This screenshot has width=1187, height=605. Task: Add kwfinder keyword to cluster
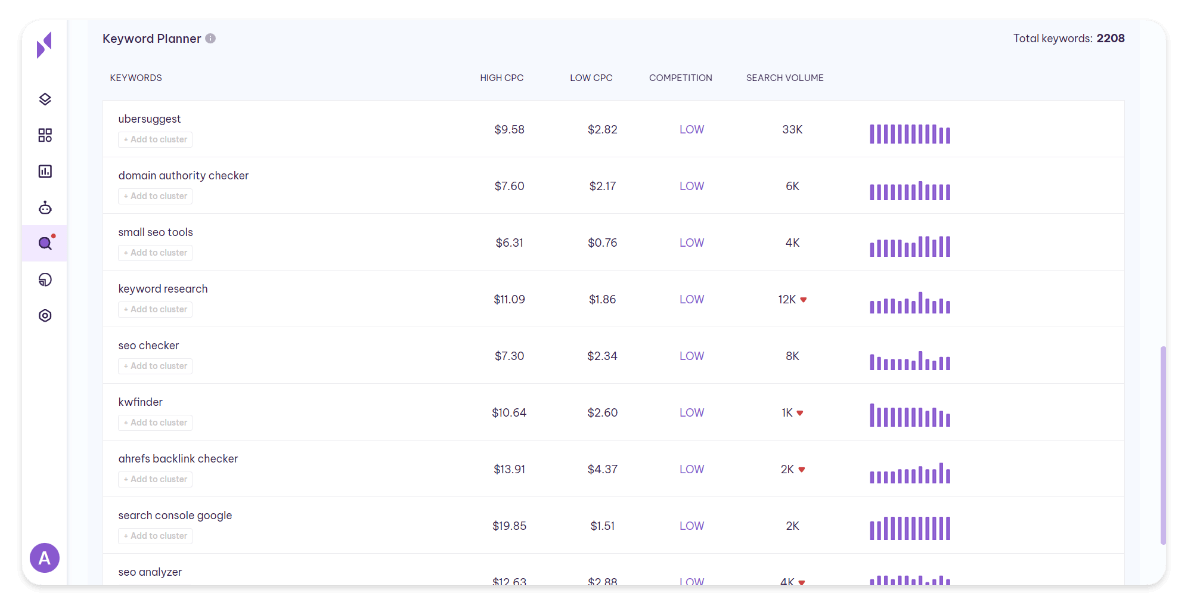point(155,423)
